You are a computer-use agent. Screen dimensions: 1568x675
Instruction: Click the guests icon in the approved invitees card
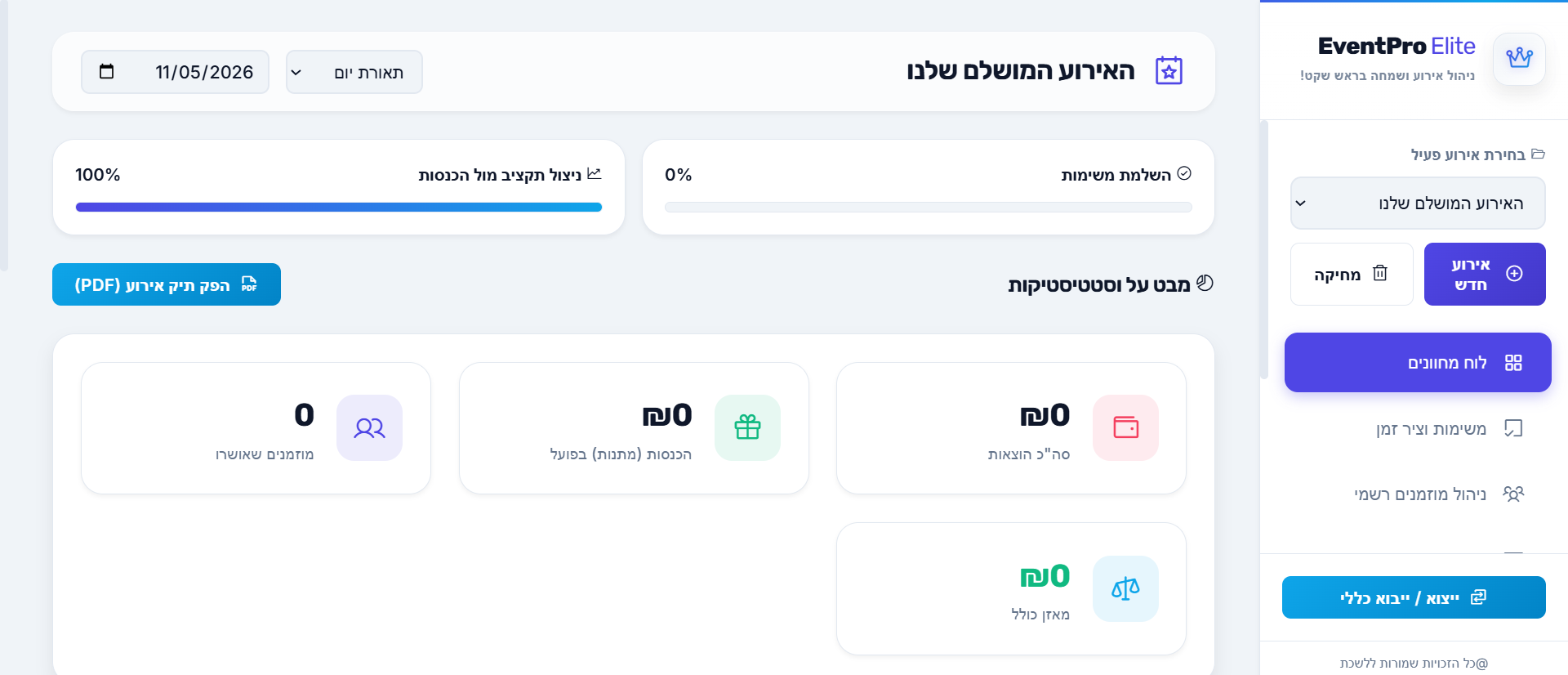click(x=369, y=427)
